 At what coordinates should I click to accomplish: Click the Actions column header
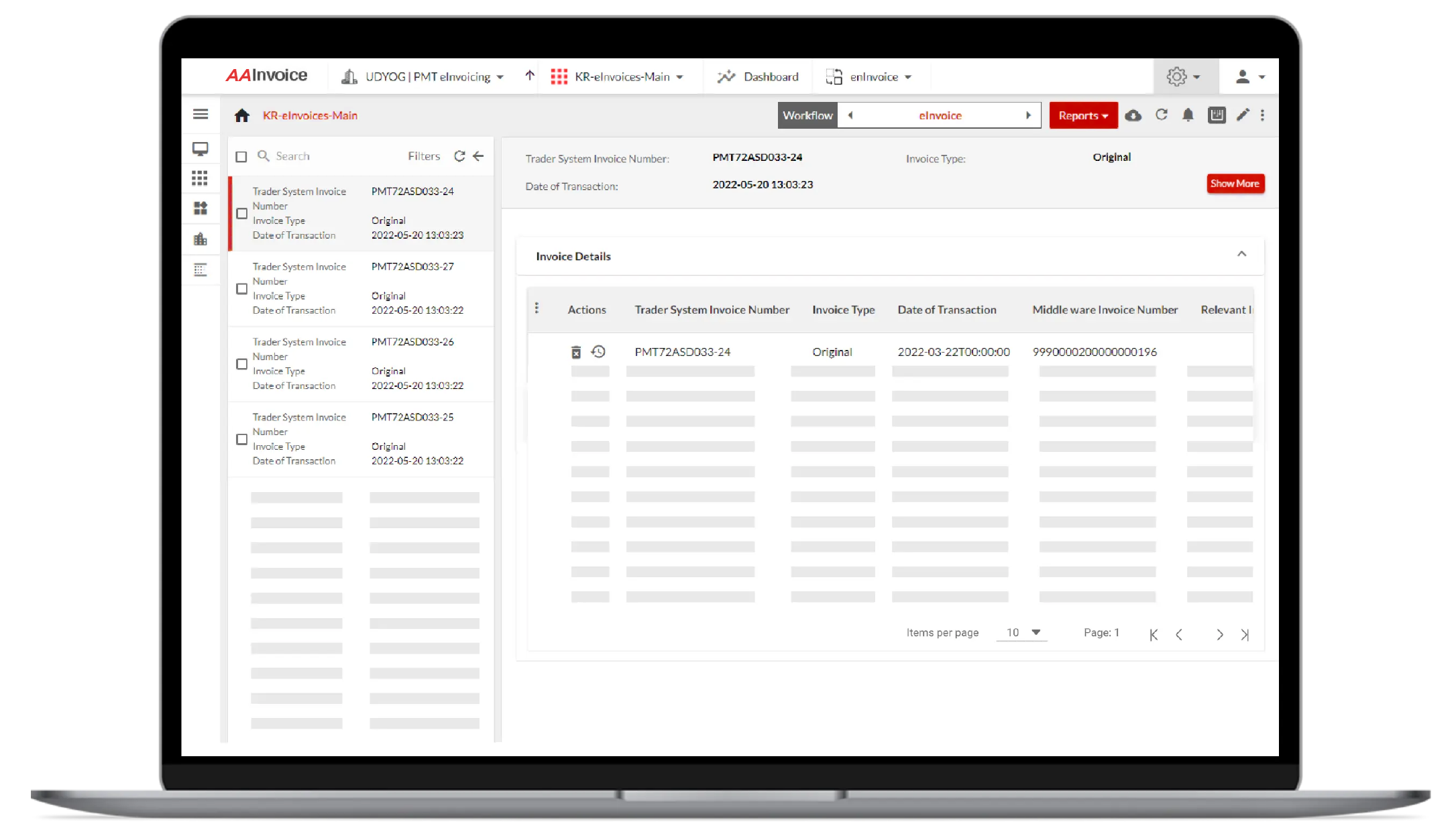[587, 310]
